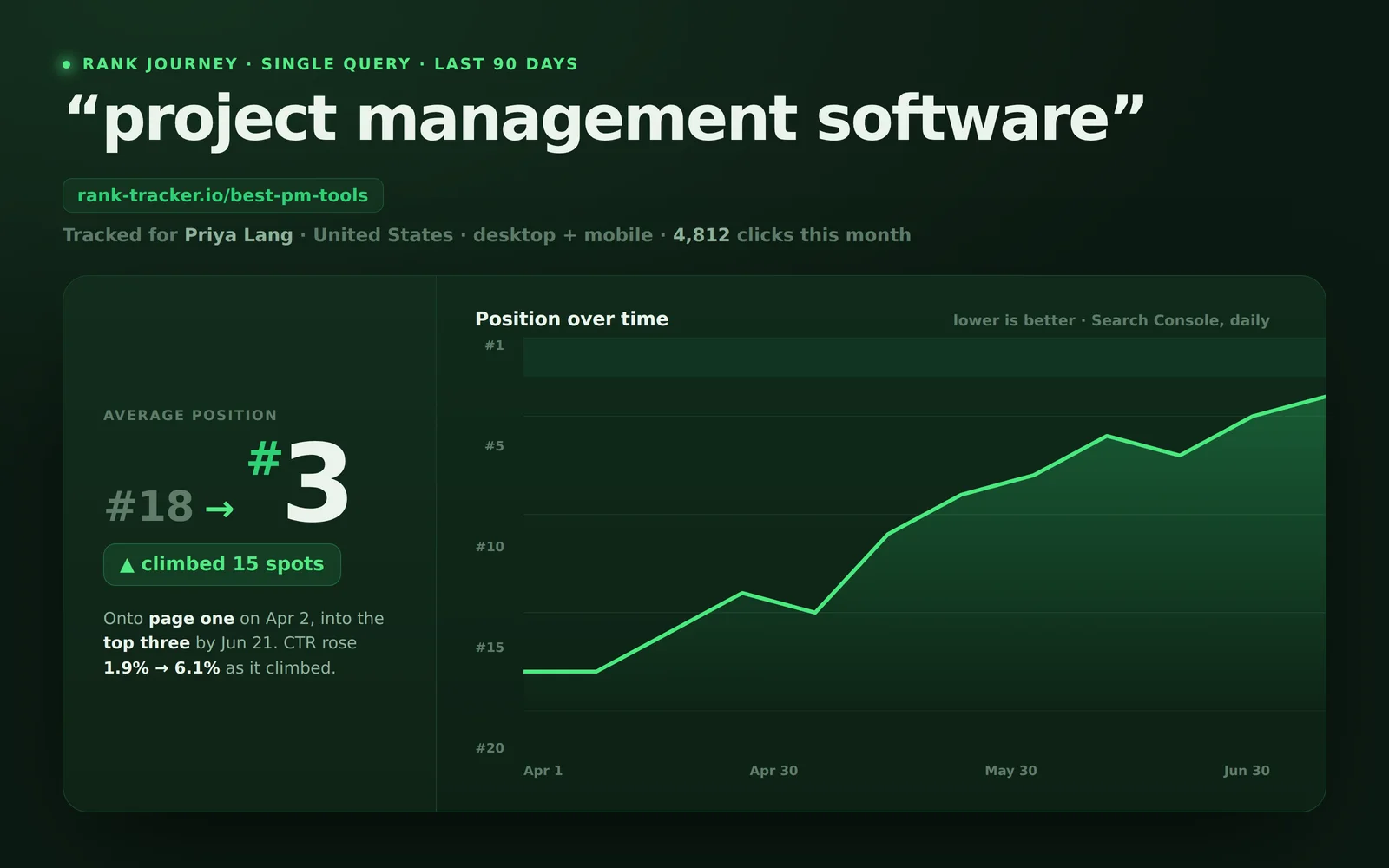Click the '#15' y-axis label
The width and height of the screenshot is (1389, 868).
490,648
